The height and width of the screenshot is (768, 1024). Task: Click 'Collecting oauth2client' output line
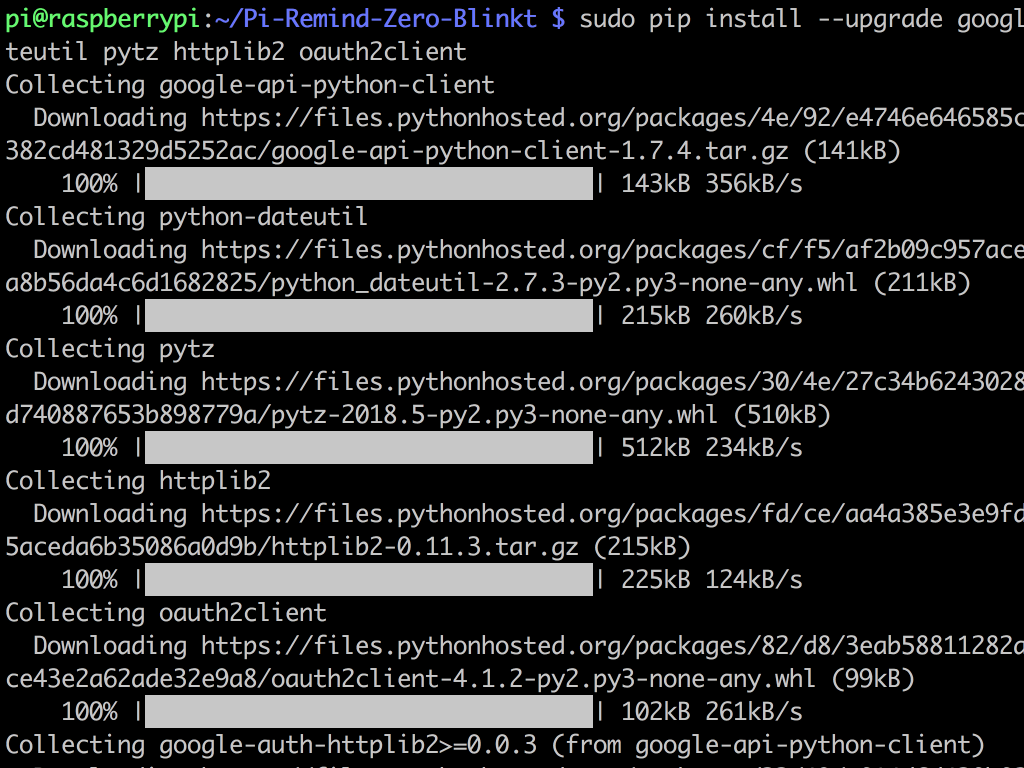pyautogui.click(x=166, y=613)
